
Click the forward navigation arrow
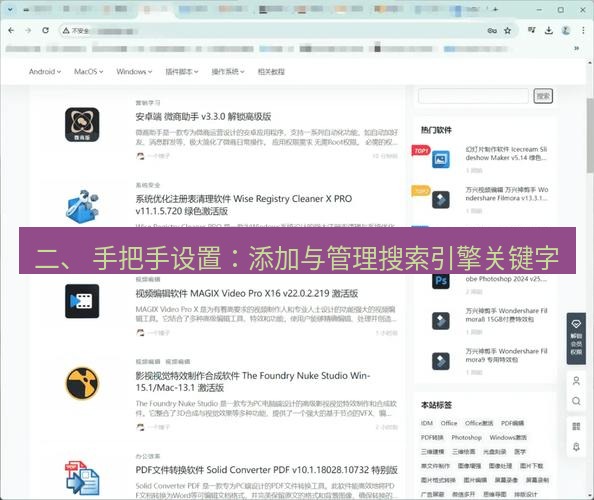click(x=28, y=30)
